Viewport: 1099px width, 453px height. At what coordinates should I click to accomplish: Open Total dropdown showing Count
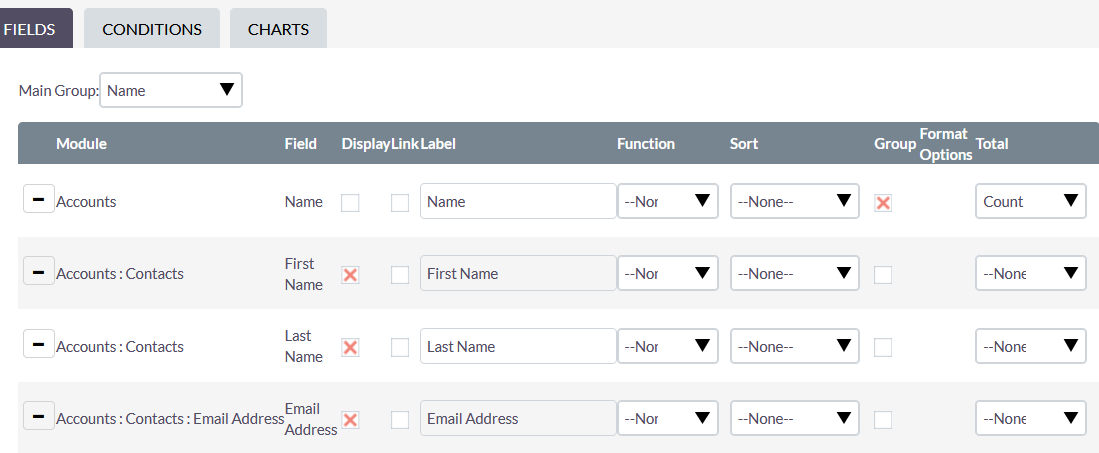(1030, 201)
